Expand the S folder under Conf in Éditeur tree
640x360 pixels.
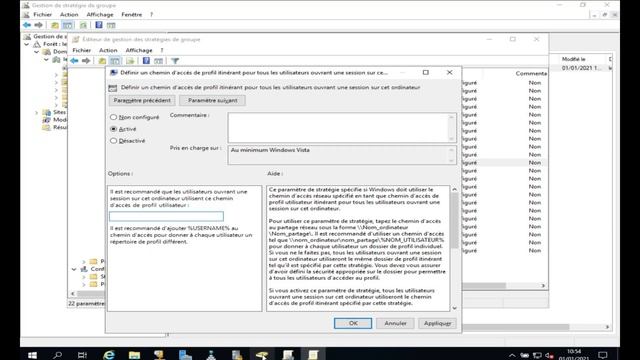click(84, 277)
